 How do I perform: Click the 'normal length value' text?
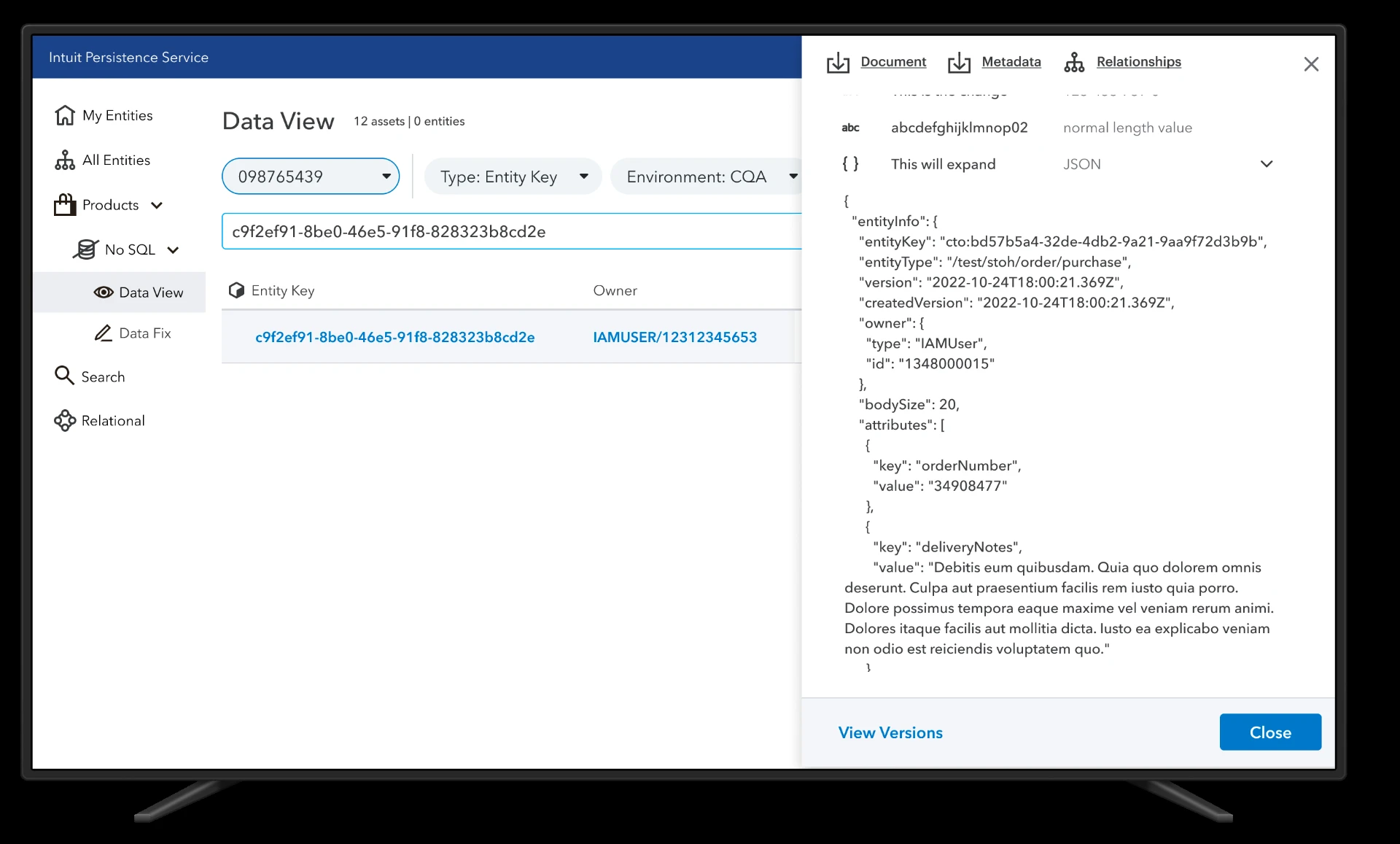[x=1127, y=128]
